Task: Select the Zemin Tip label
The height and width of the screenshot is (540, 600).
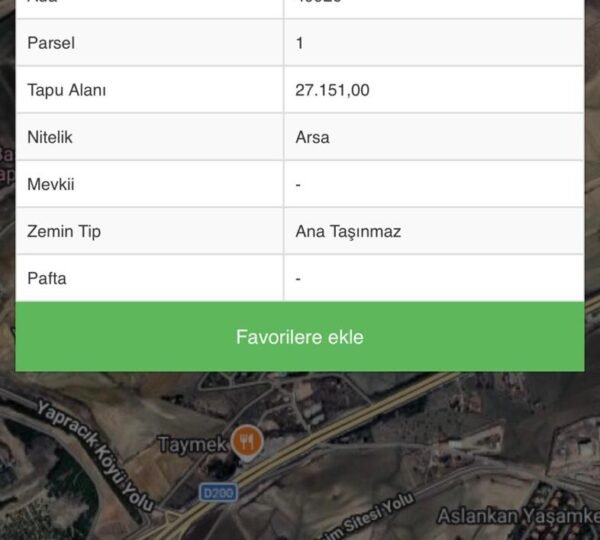Action: point(64,232)
